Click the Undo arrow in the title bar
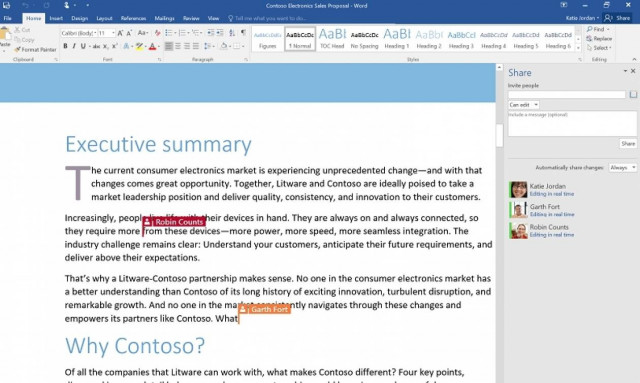The image size is (640, 383). [25, 5]
